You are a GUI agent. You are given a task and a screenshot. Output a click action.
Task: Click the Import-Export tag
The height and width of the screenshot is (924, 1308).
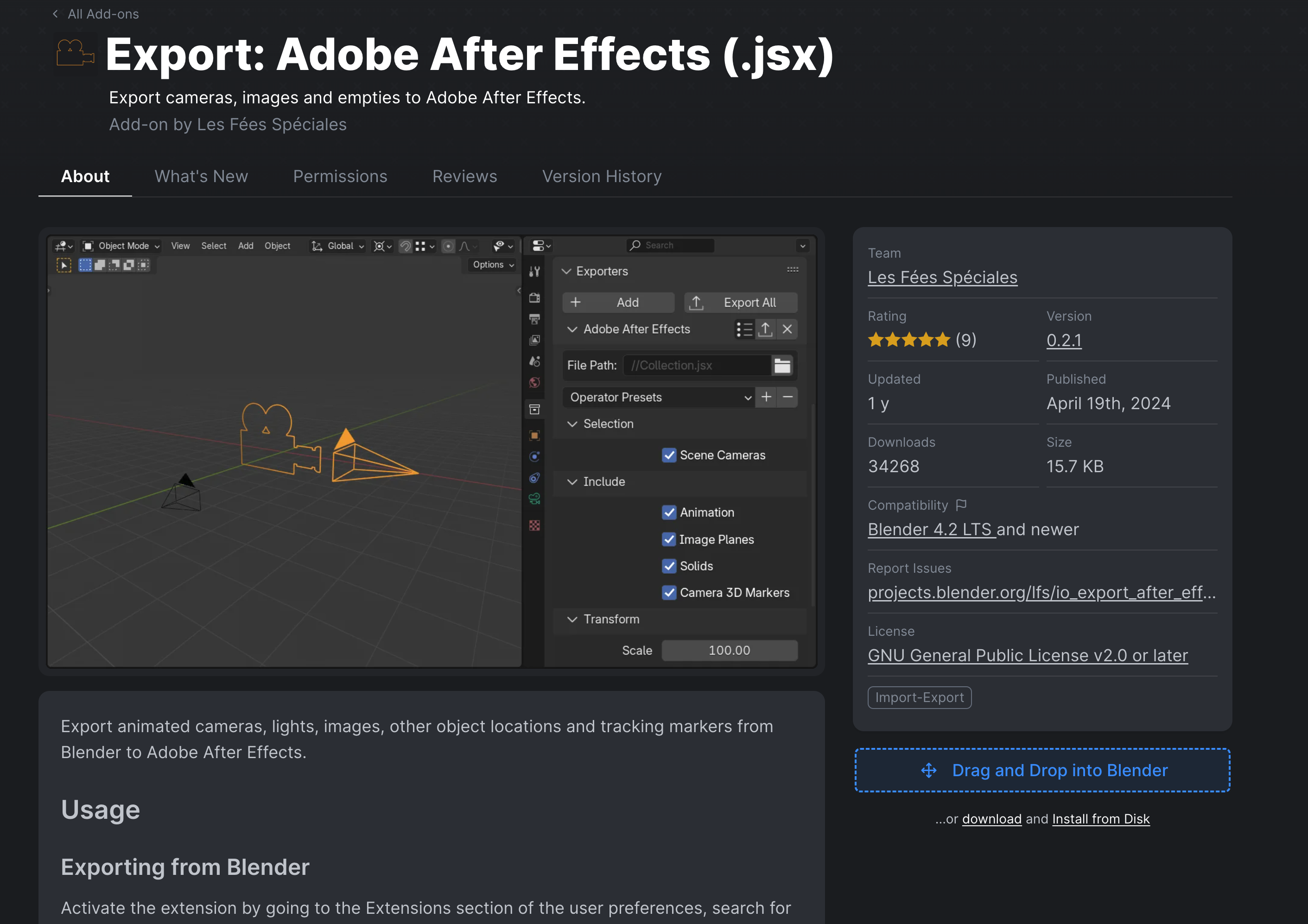(919, 698)
